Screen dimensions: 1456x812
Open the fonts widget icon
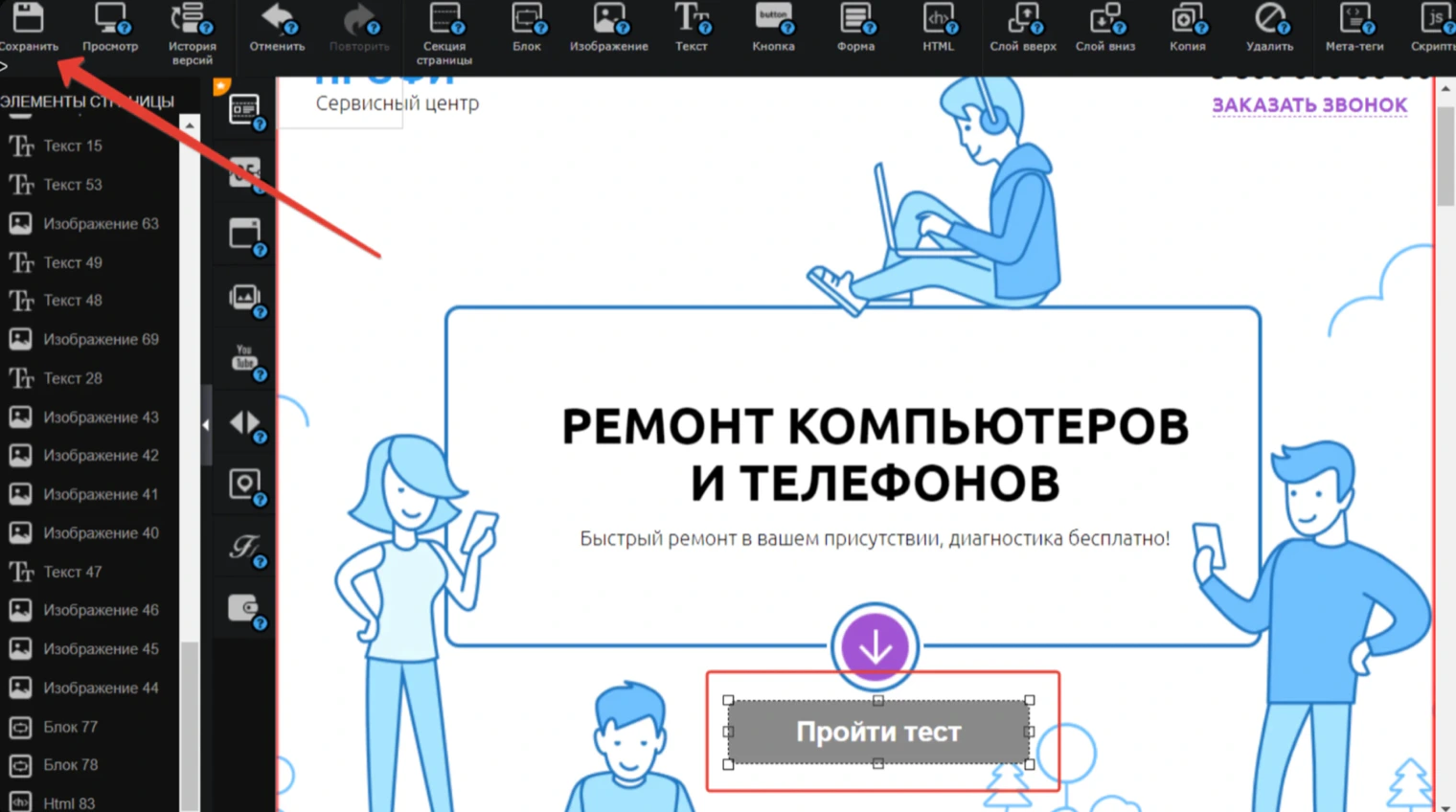(245, 548)
